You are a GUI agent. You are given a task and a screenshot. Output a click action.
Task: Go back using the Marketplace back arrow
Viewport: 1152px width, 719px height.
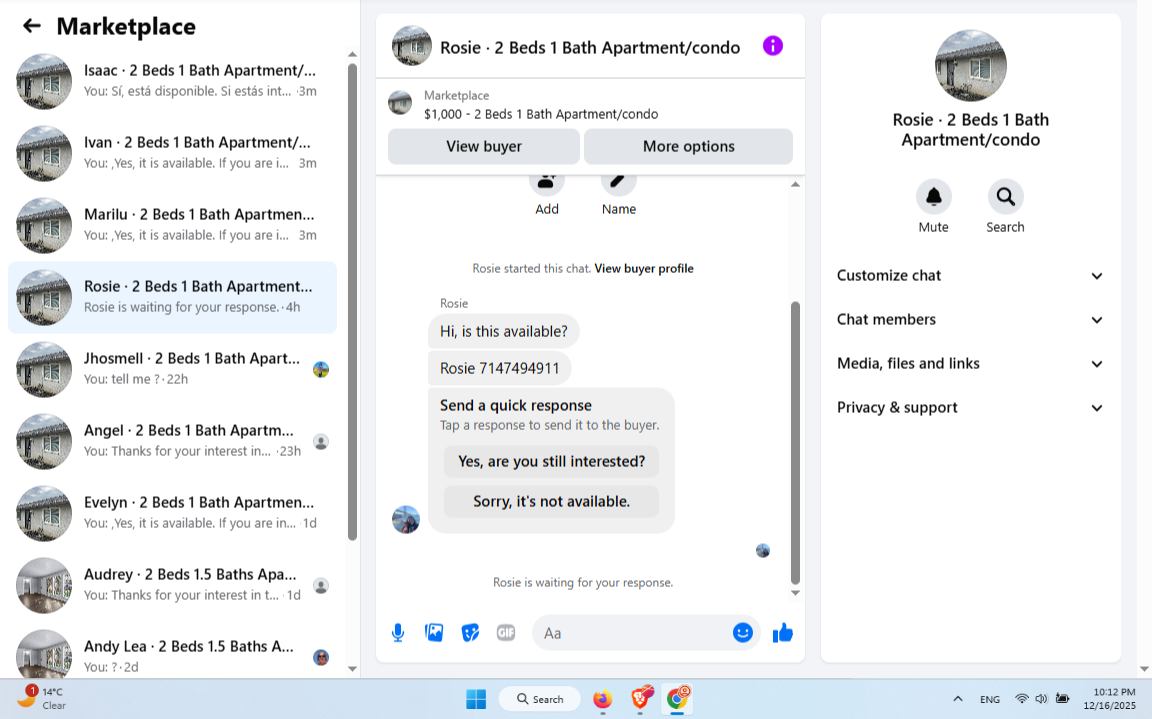[32, 26]
